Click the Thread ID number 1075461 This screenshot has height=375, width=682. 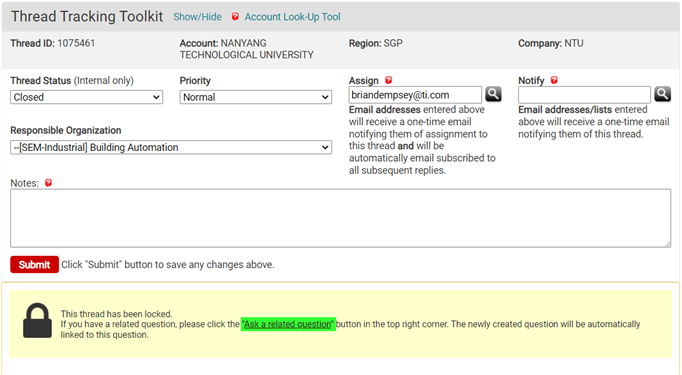pyautogui.click(x=76, y=43)
